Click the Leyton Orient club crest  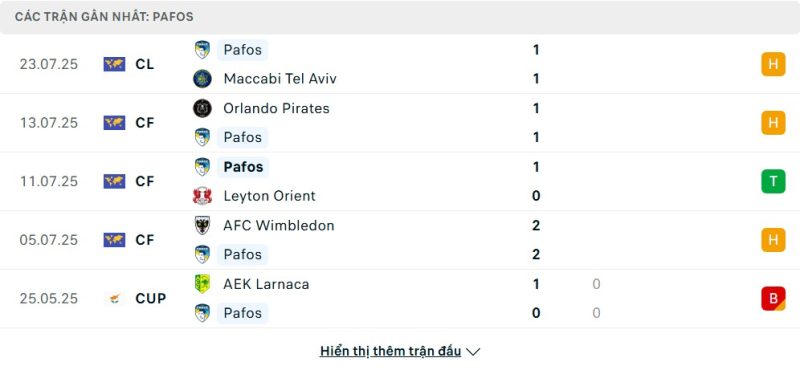click(x=203, y=196)
